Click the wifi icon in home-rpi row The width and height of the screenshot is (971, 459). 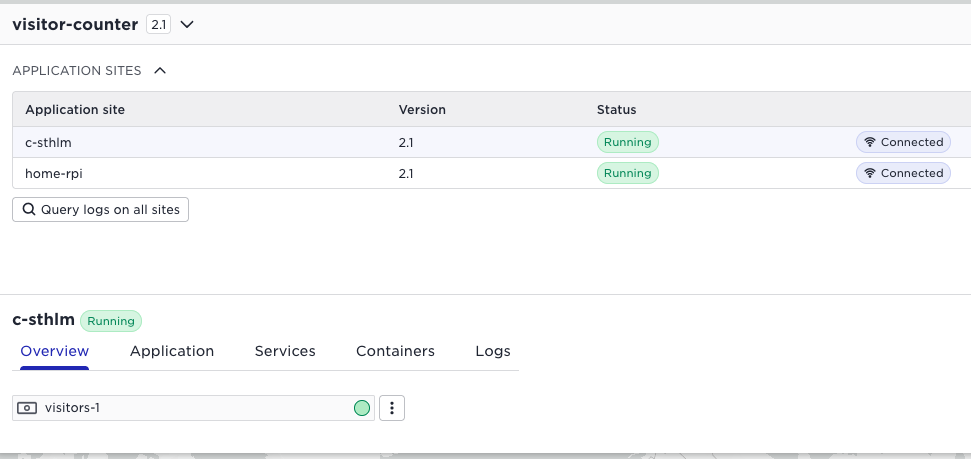870,173
